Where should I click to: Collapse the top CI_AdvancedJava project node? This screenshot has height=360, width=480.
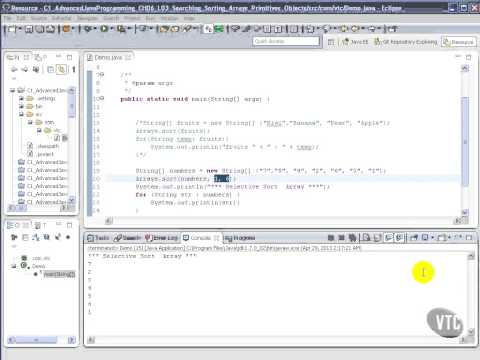(12, 90)
